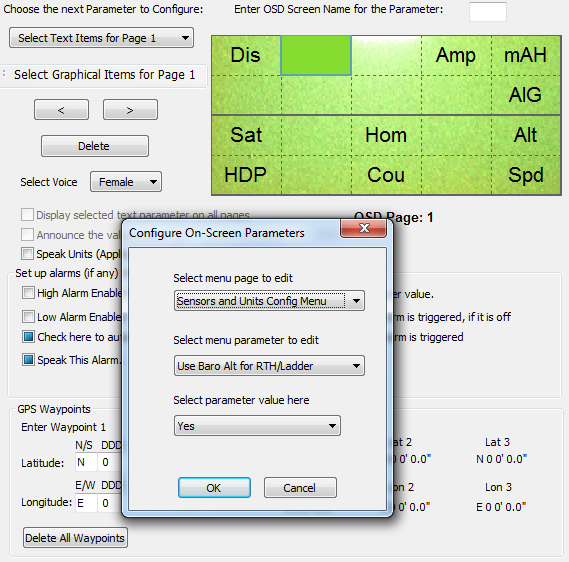The width and height of the screenshot is (569, 562).
Task: Expand the parameter value dropdown showing Yes
Action: click(x=257, y=426)
